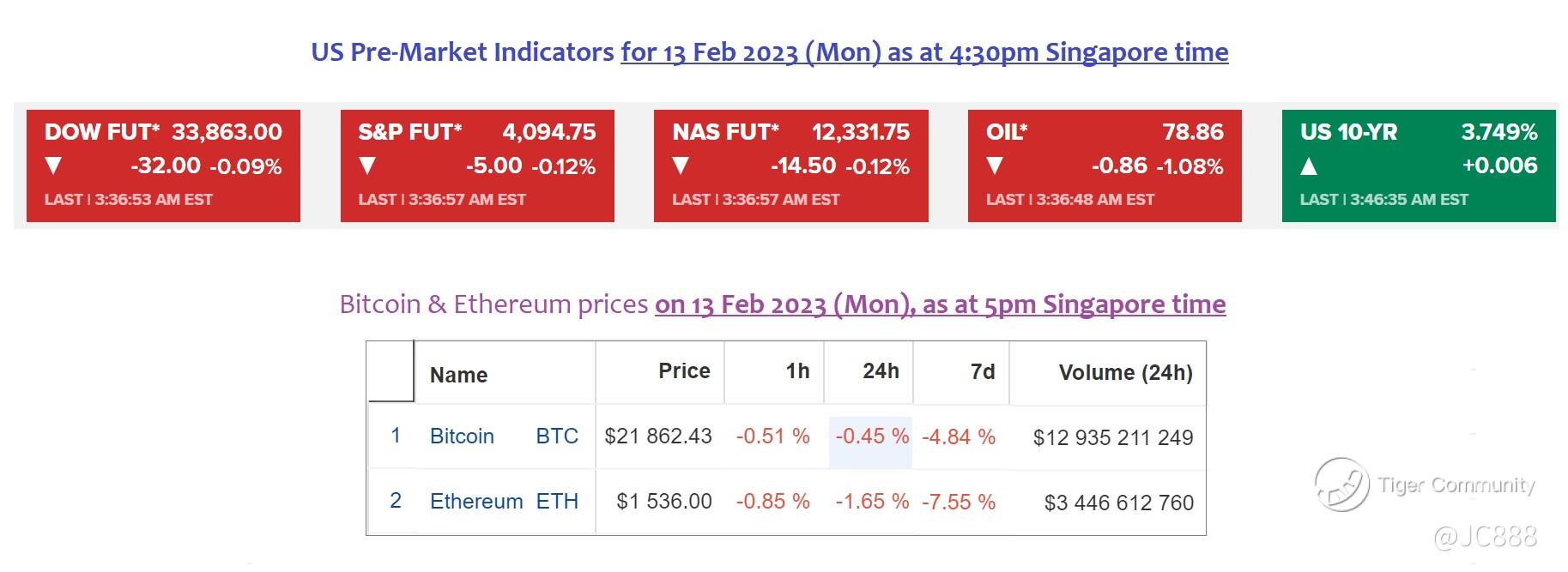This screenshot has width=1568, height=572.
Task: Click the BTC ticker symbol
Action: pos(557,436)
